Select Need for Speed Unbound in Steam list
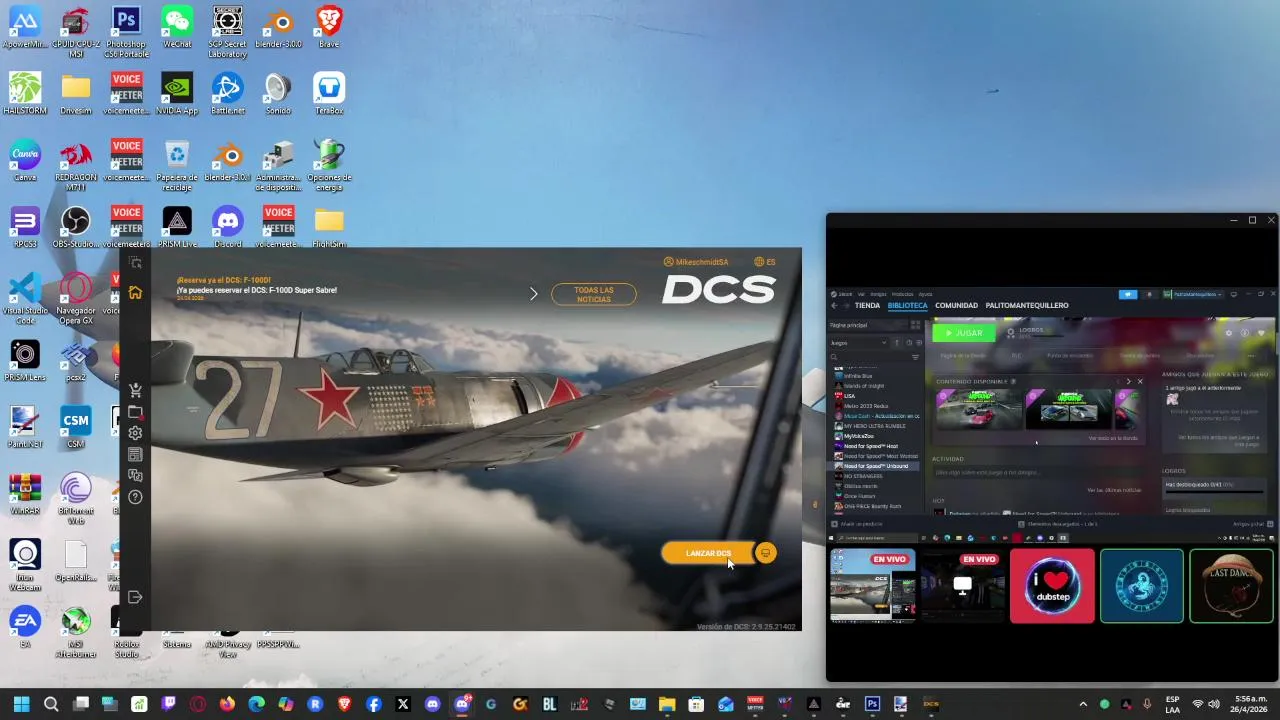1280x720 pixels. 876,466
